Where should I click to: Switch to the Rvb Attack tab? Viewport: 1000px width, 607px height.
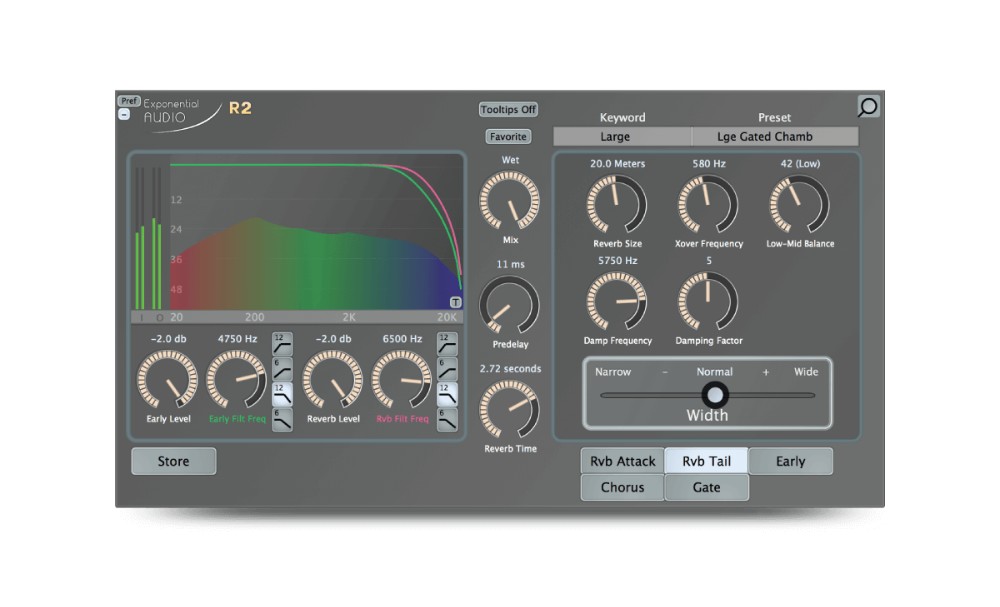click(x=622, y=461)
